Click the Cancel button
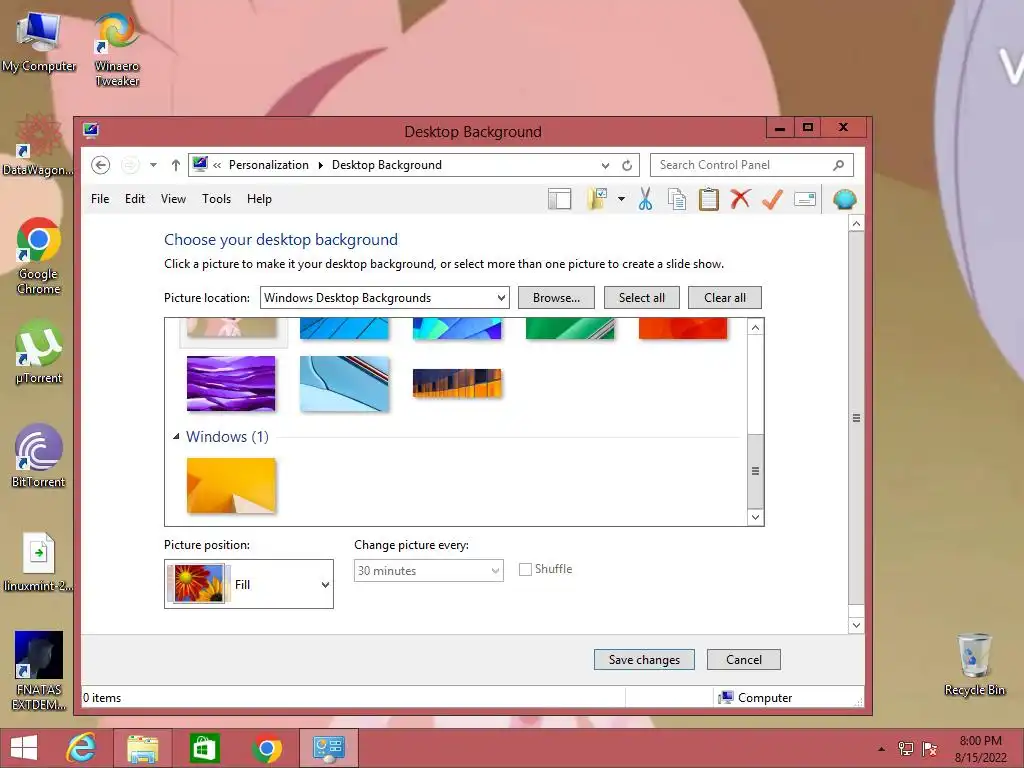1024x768 pixels. tap(744, 660)
